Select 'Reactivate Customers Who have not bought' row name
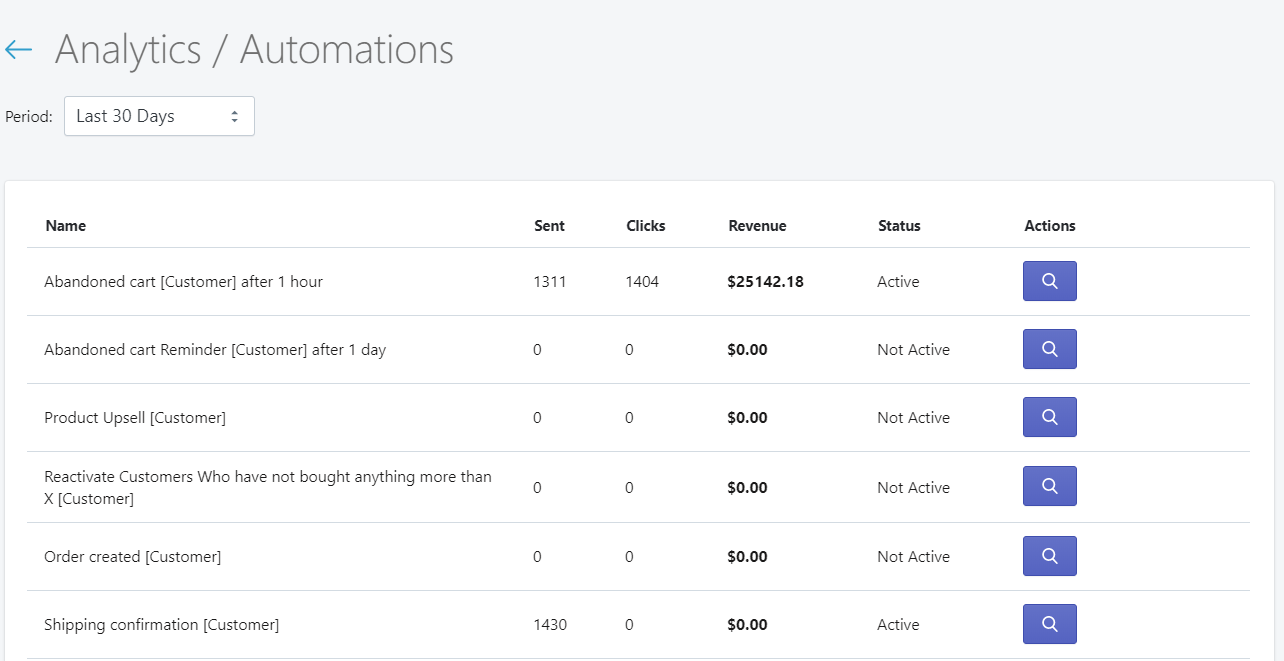The image size is (1284, 661). [x=268, y=487]
